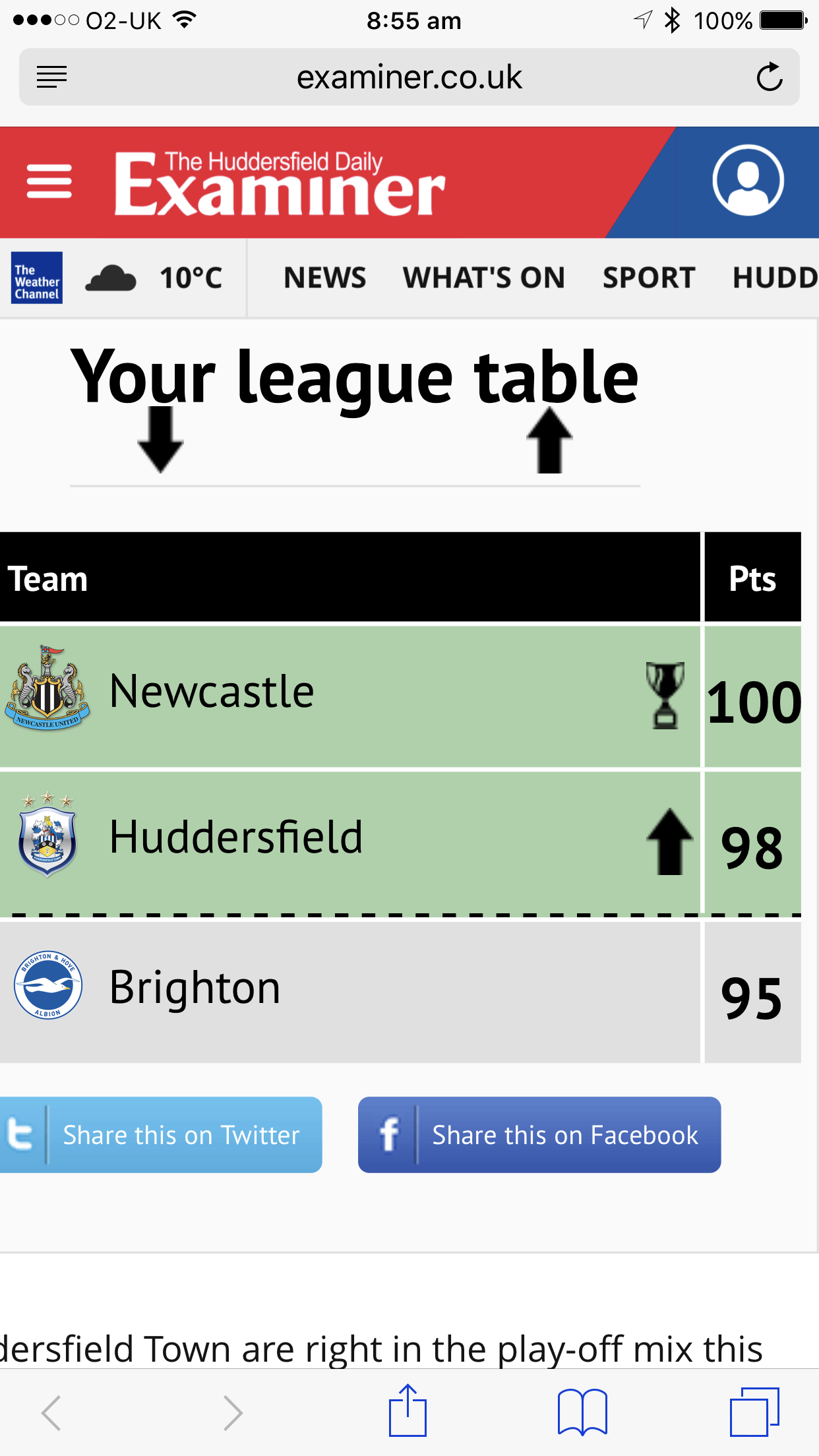The width and height of the screenshot is (819, 1456).
Task: Open Safari bookmarks icon
Action: coord(582,1412)
